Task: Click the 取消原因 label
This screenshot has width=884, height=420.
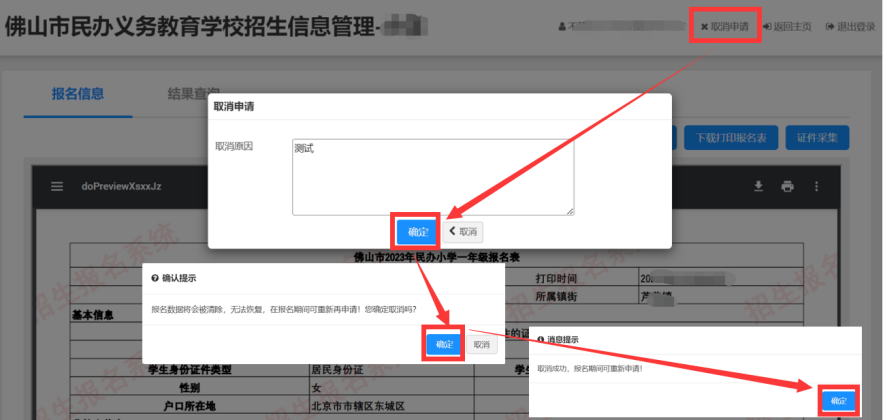Action: 234,146
